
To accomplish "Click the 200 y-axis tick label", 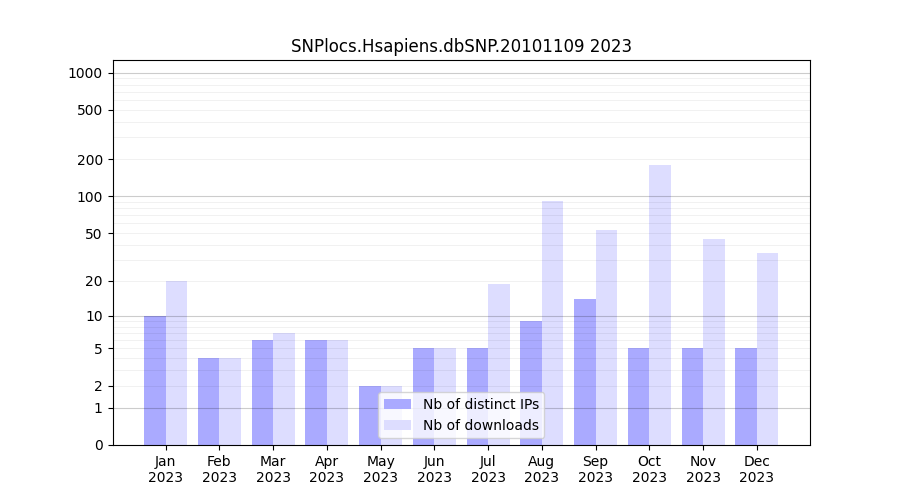I will [90, 160].
